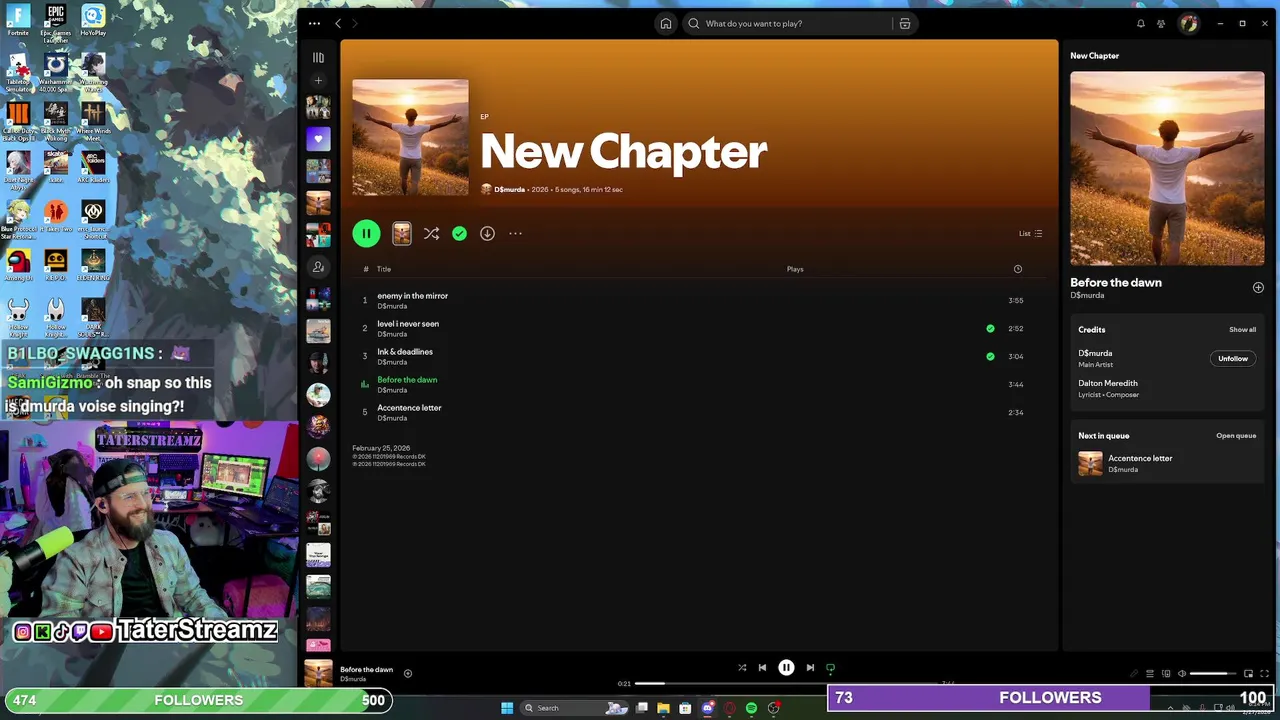Go to Spotify Home
Screen dimensions: 1280x720
[665, 23]
